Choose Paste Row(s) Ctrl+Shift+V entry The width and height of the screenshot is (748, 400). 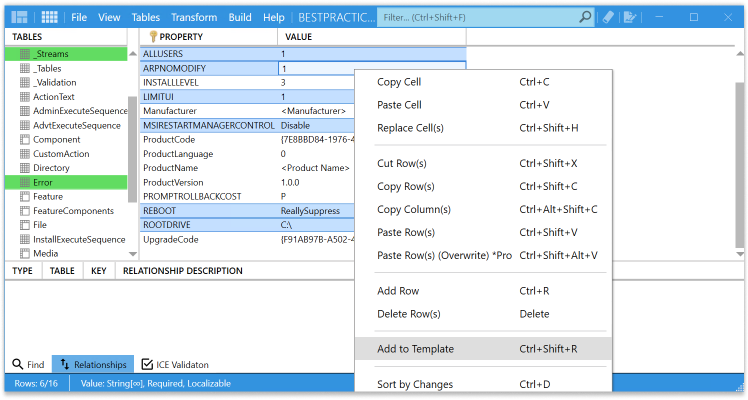pos(483,232)
